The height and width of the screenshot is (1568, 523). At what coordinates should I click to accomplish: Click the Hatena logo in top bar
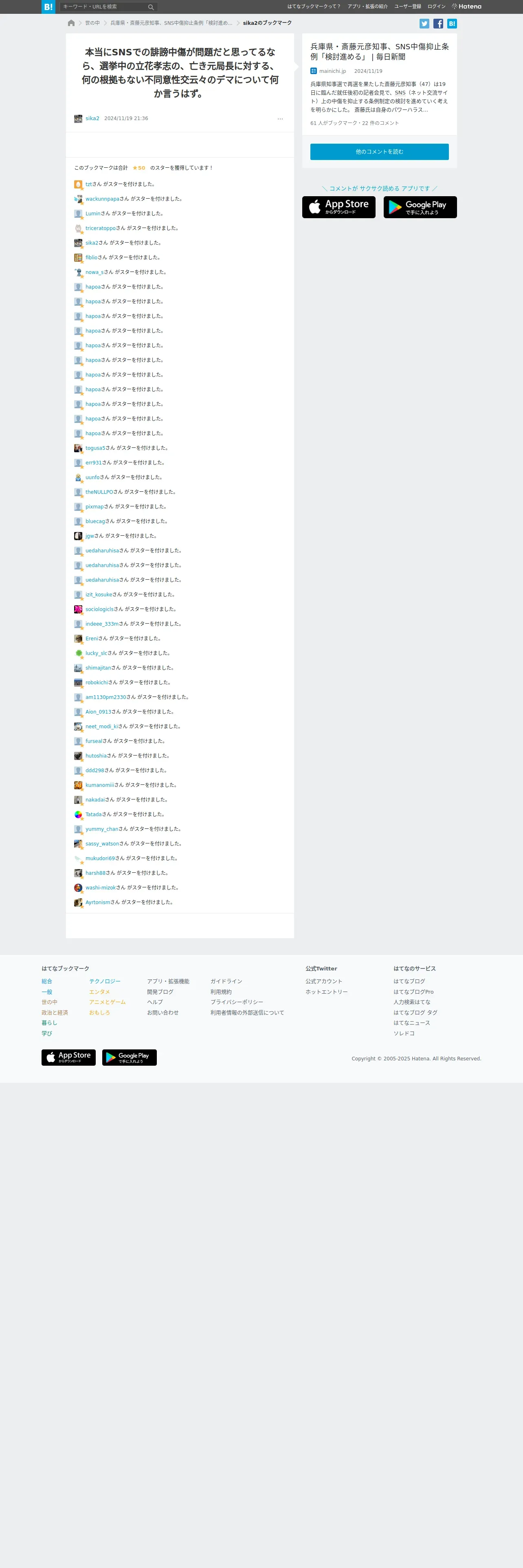coord(466,7)
